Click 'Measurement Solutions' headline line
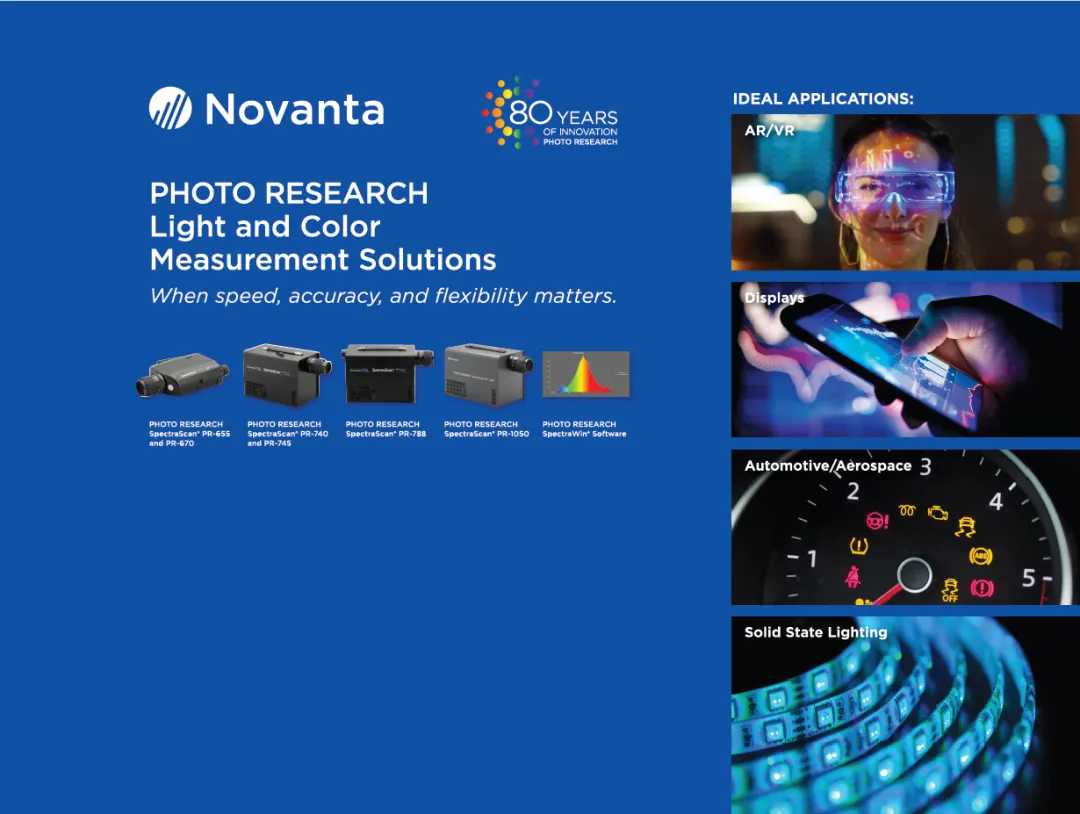 point(323,260)
